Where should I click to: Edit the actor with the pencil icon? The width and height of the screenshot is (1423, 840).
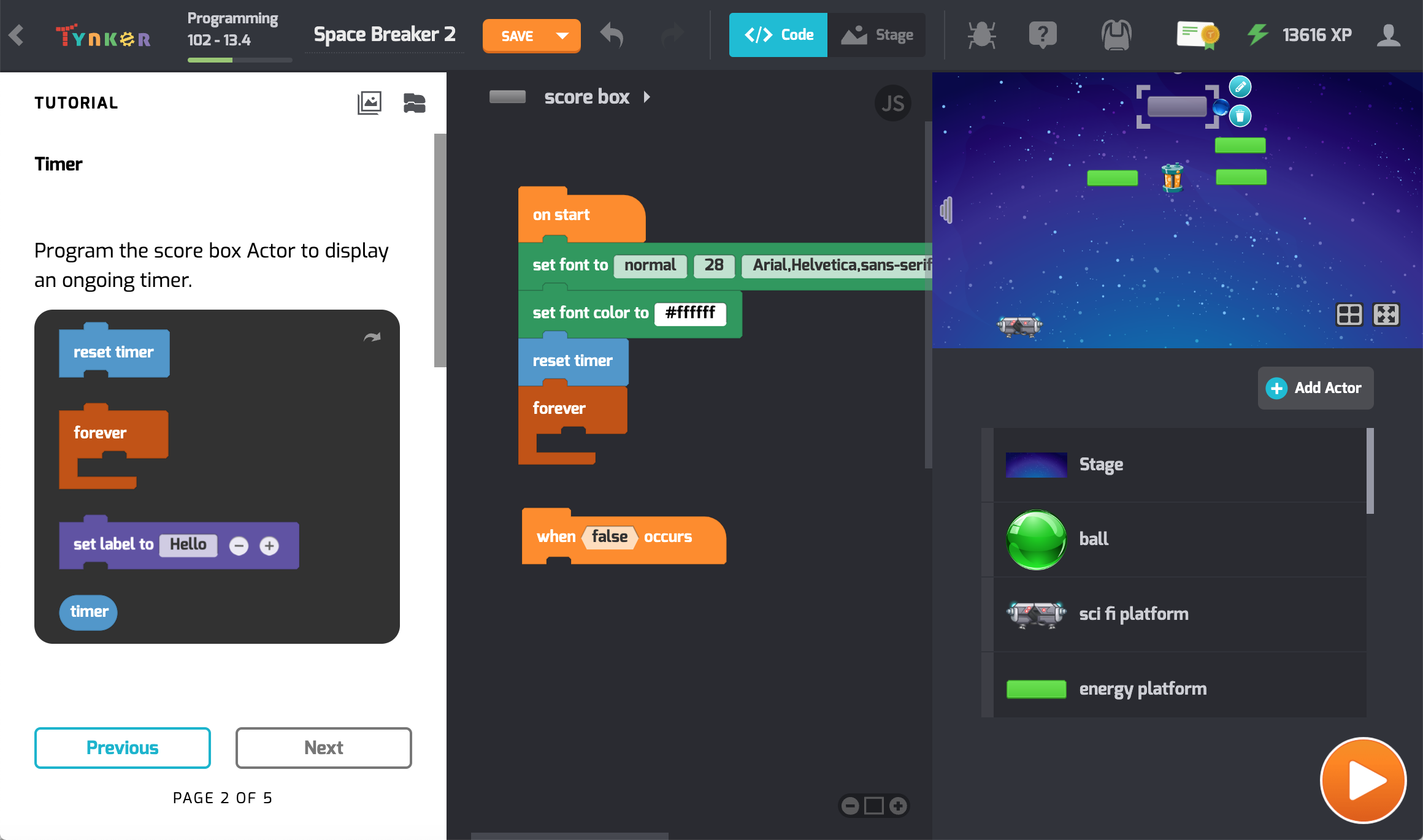[x=1240, y=87]
